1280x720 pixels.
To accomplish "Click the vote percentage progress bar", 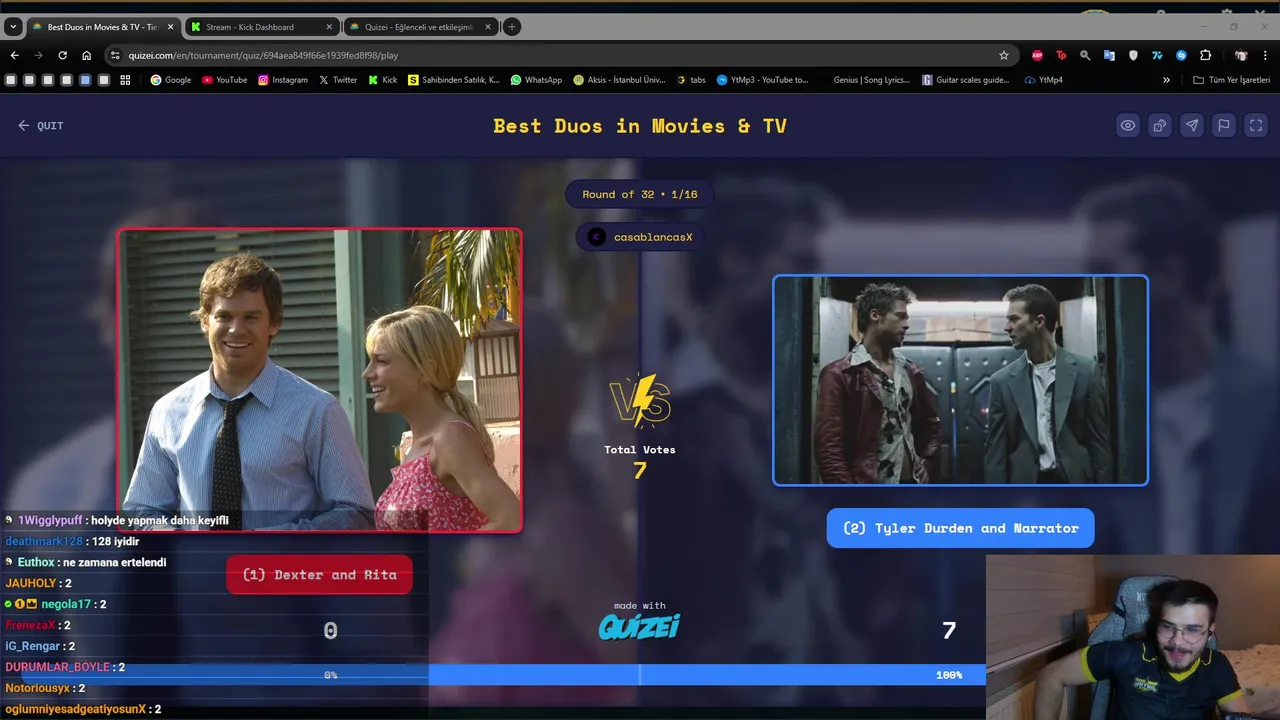I will [x=640, y=675].
